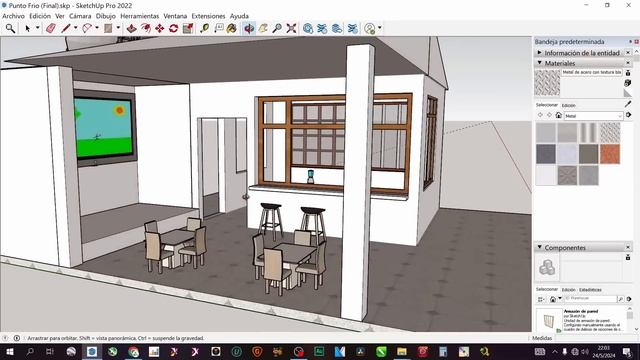Viewport: 640px width, 360px height.
Task: Click default material icon in Materiales
Action: [x=628, y=93]
